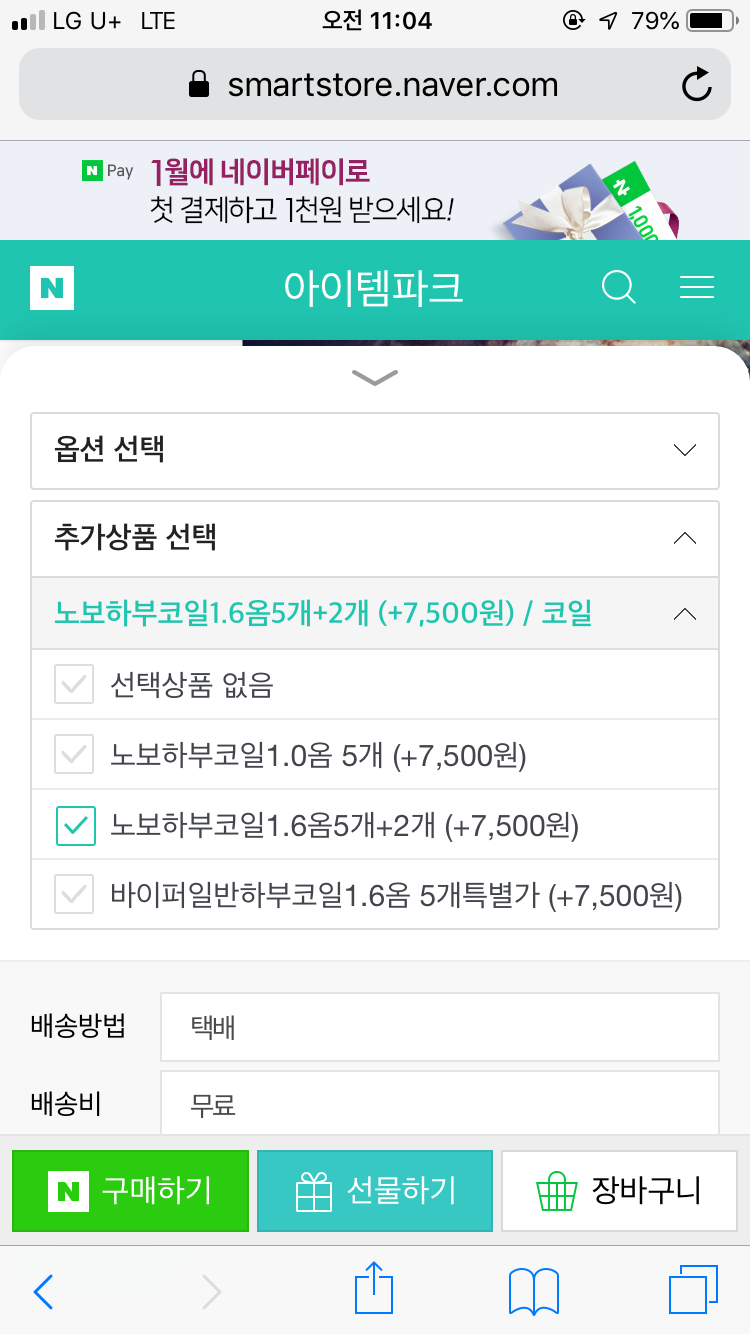This screenshot has width=750, height=1334.
Task: Reload the page in Safari
Action: click(696, 85)
